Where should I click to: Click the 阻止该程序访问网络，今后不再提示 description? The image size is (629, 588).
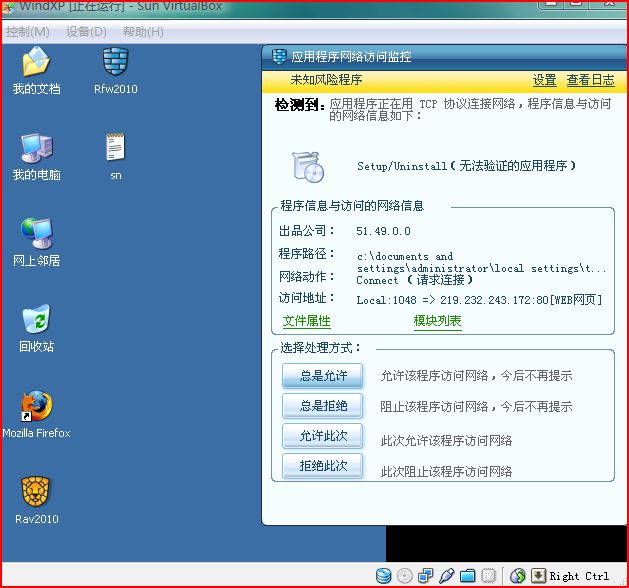[x=476, y=407]
